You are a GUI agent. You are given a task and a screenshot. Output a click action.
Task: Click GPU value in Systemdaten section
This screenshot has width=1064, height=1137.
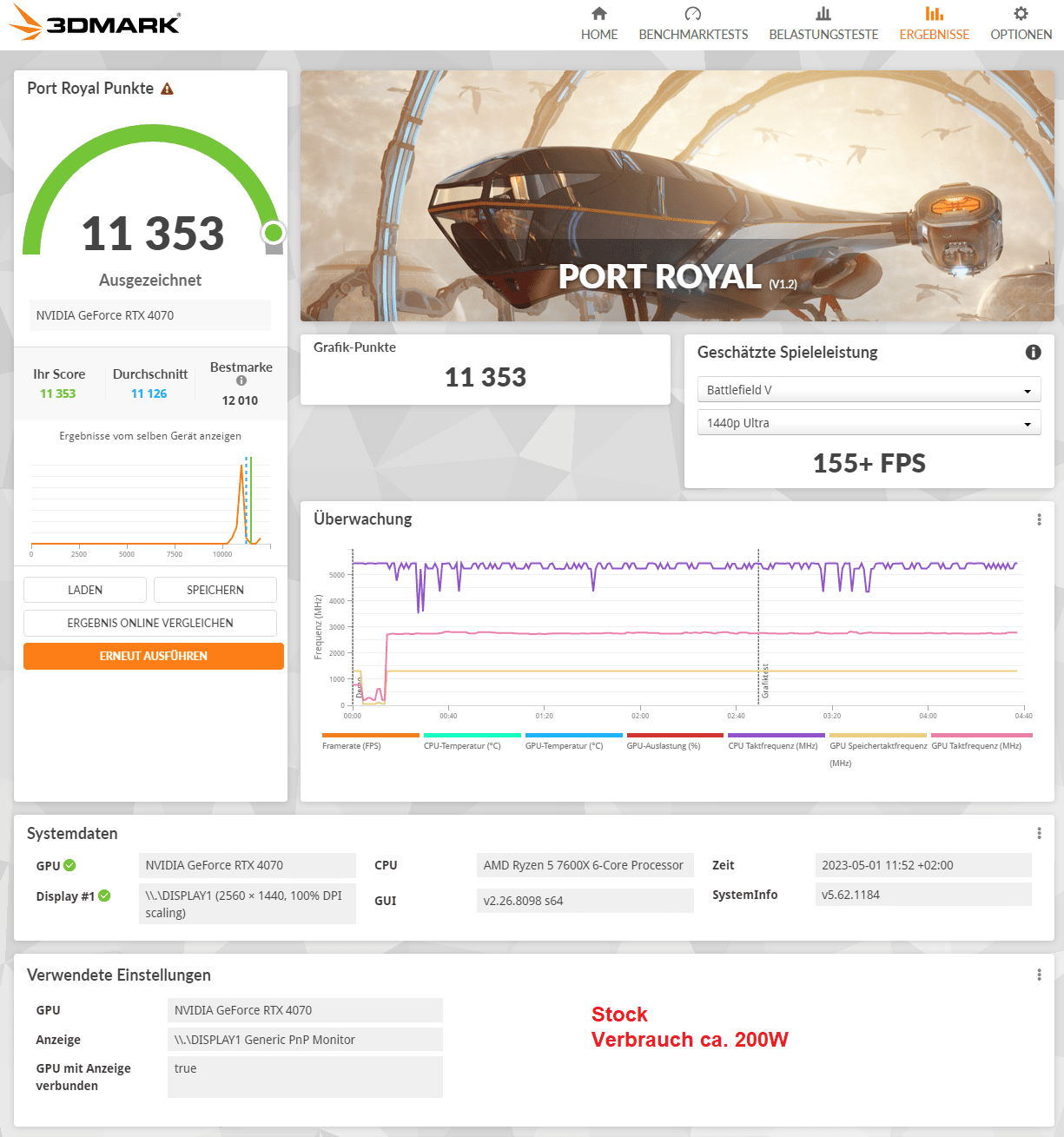[248, 865]
